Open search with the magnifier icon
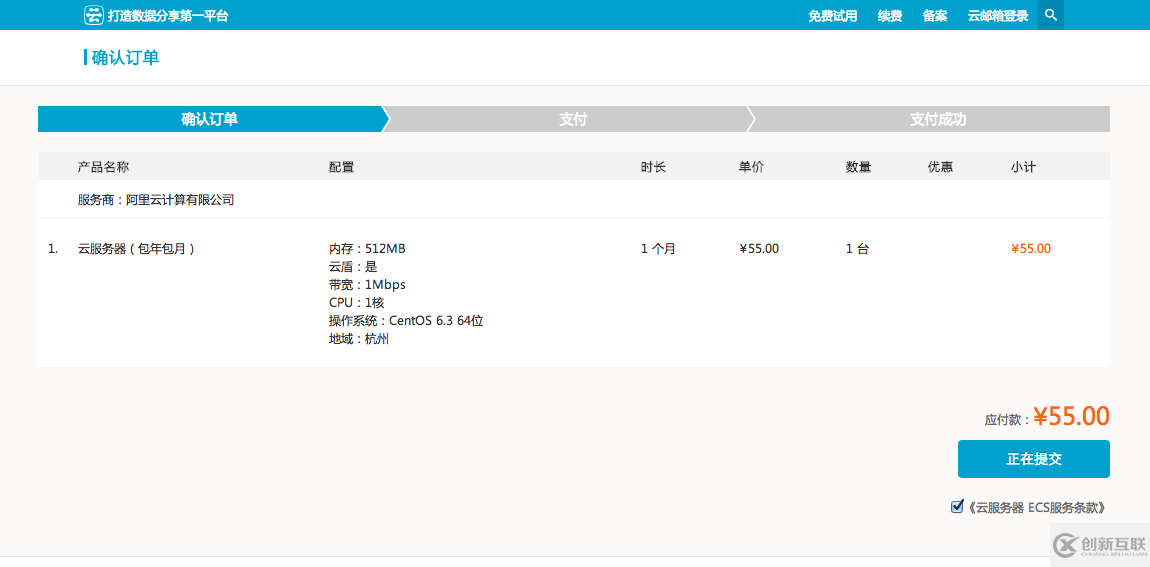This screenshot has width=1150, height=567. [x=1050, y=15]
